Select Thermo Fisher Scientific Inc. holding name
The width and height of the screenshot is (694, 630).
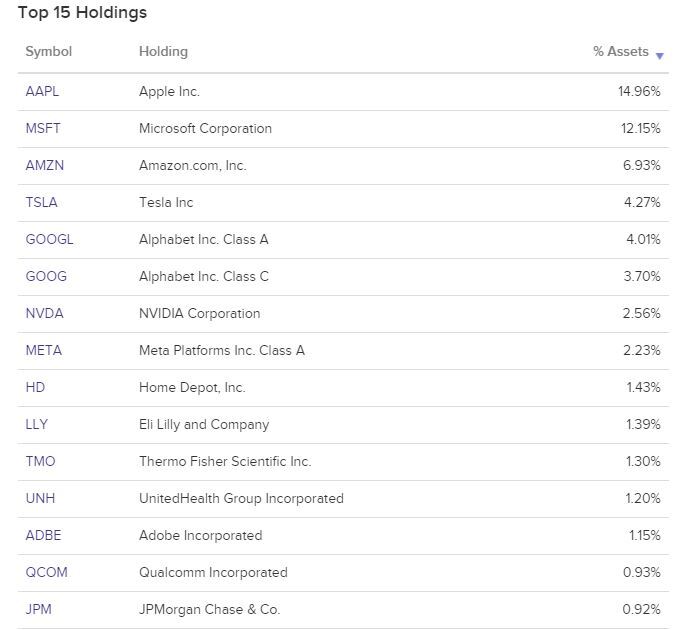[225, 461]
